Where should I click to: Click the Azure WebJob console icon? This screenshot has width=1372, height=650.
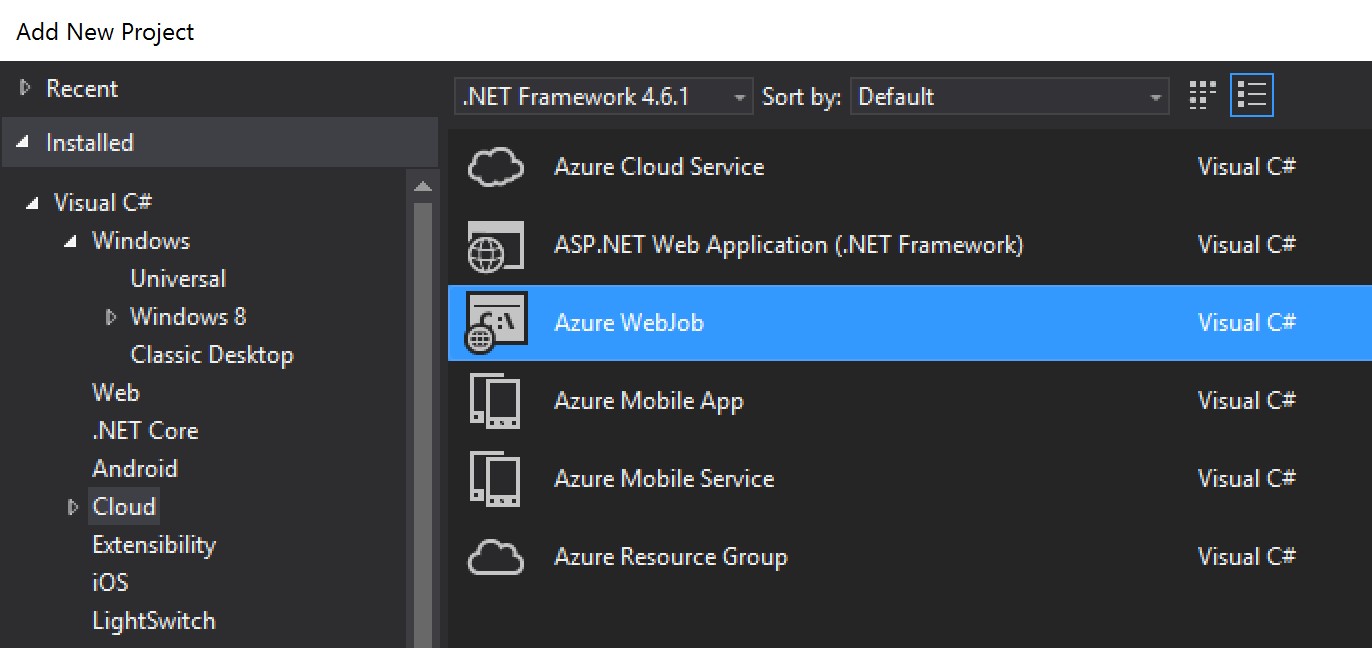coord(496,323)
